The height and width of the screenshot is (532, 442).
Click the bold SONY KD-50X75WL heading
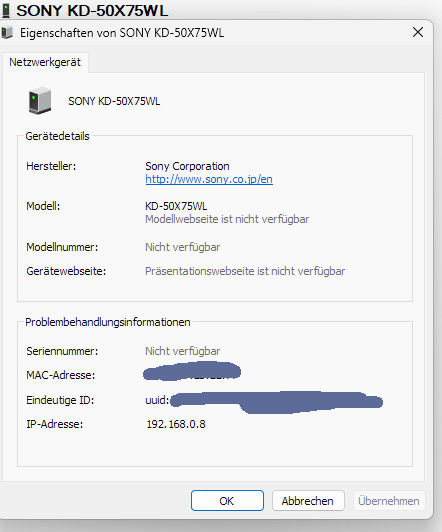coord(92,11)
